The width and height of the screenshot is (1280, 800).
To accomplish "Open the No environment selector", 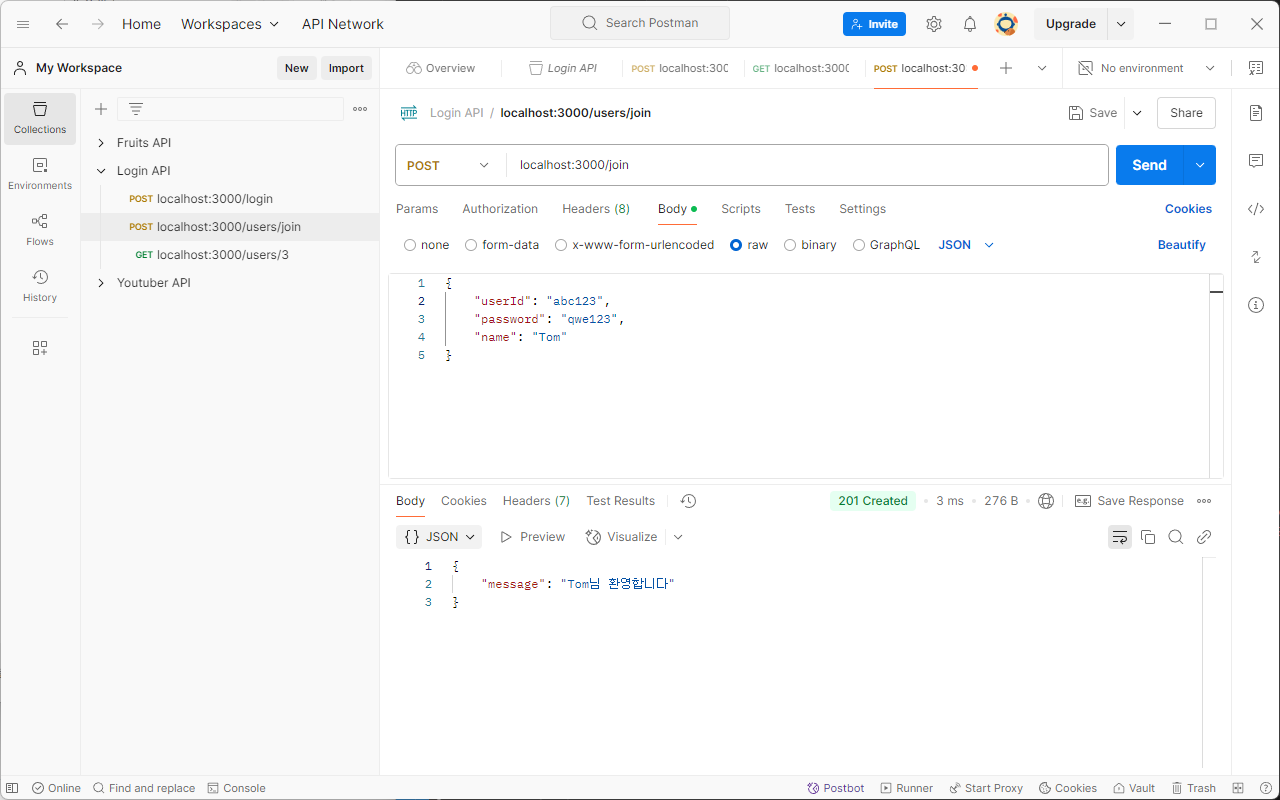I will 1146,68.
